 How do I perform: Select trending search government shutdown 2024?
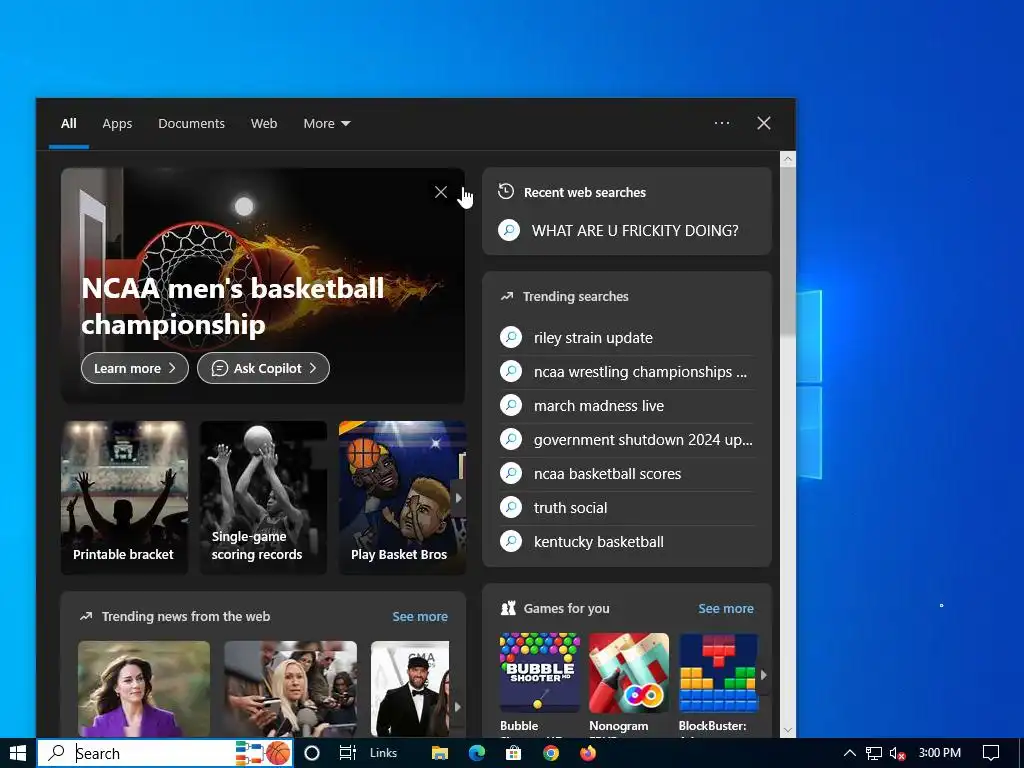[x=627, y=440]
